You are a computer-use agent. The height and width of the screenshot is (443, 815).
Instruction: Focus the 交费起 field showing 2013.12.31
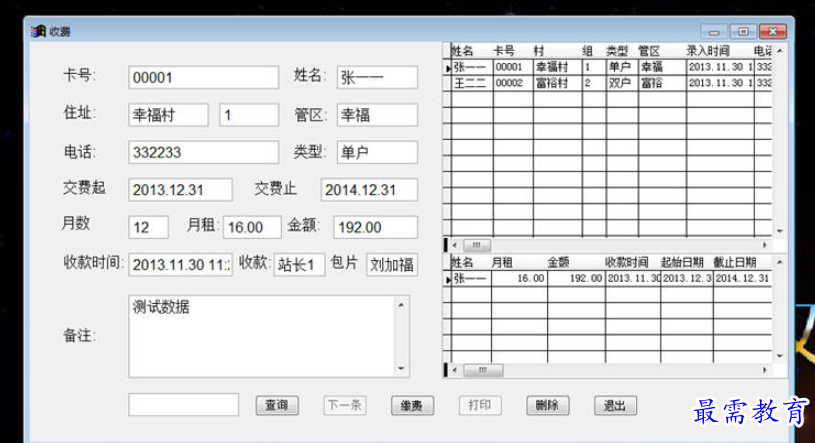pyautogui.click(x=180, y=190)
